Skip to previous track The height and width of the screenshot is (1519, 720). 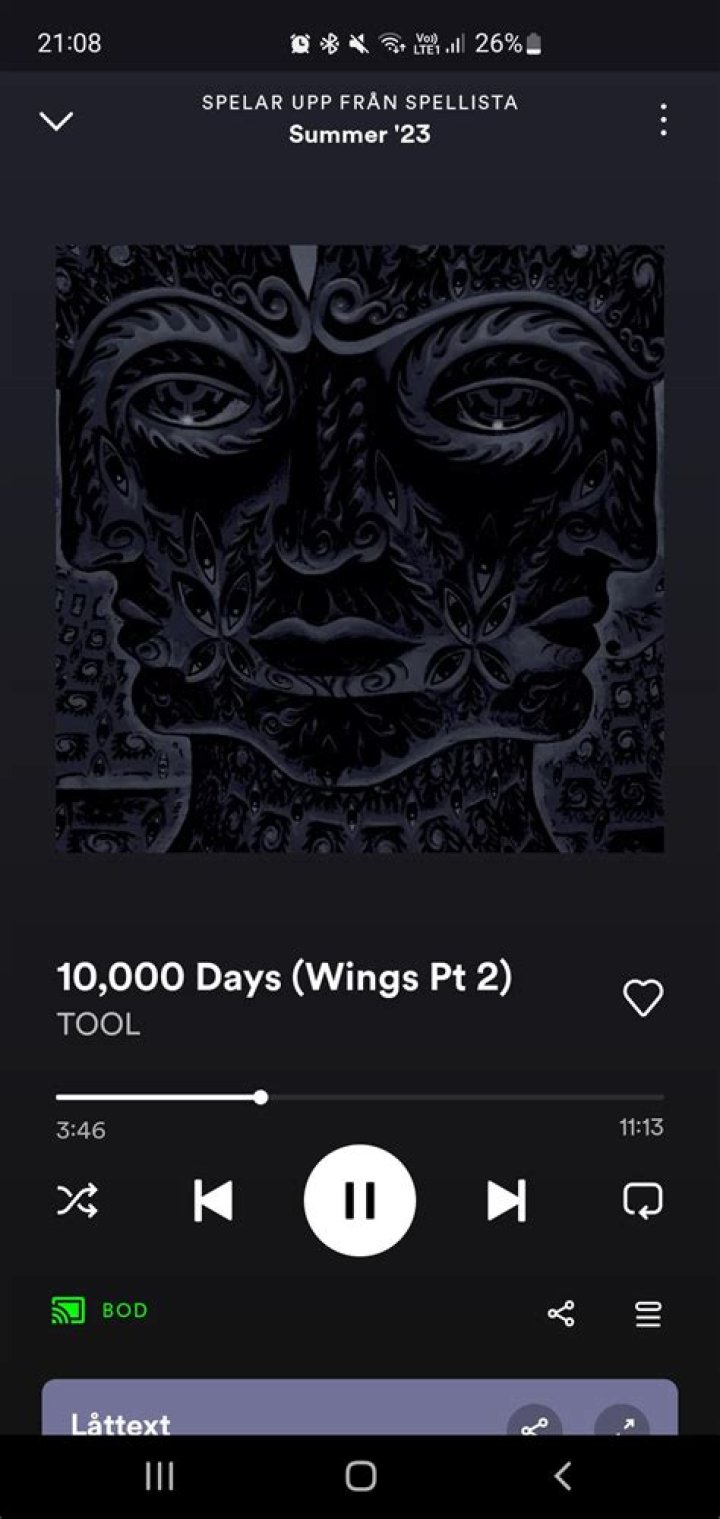point(213,1200)
